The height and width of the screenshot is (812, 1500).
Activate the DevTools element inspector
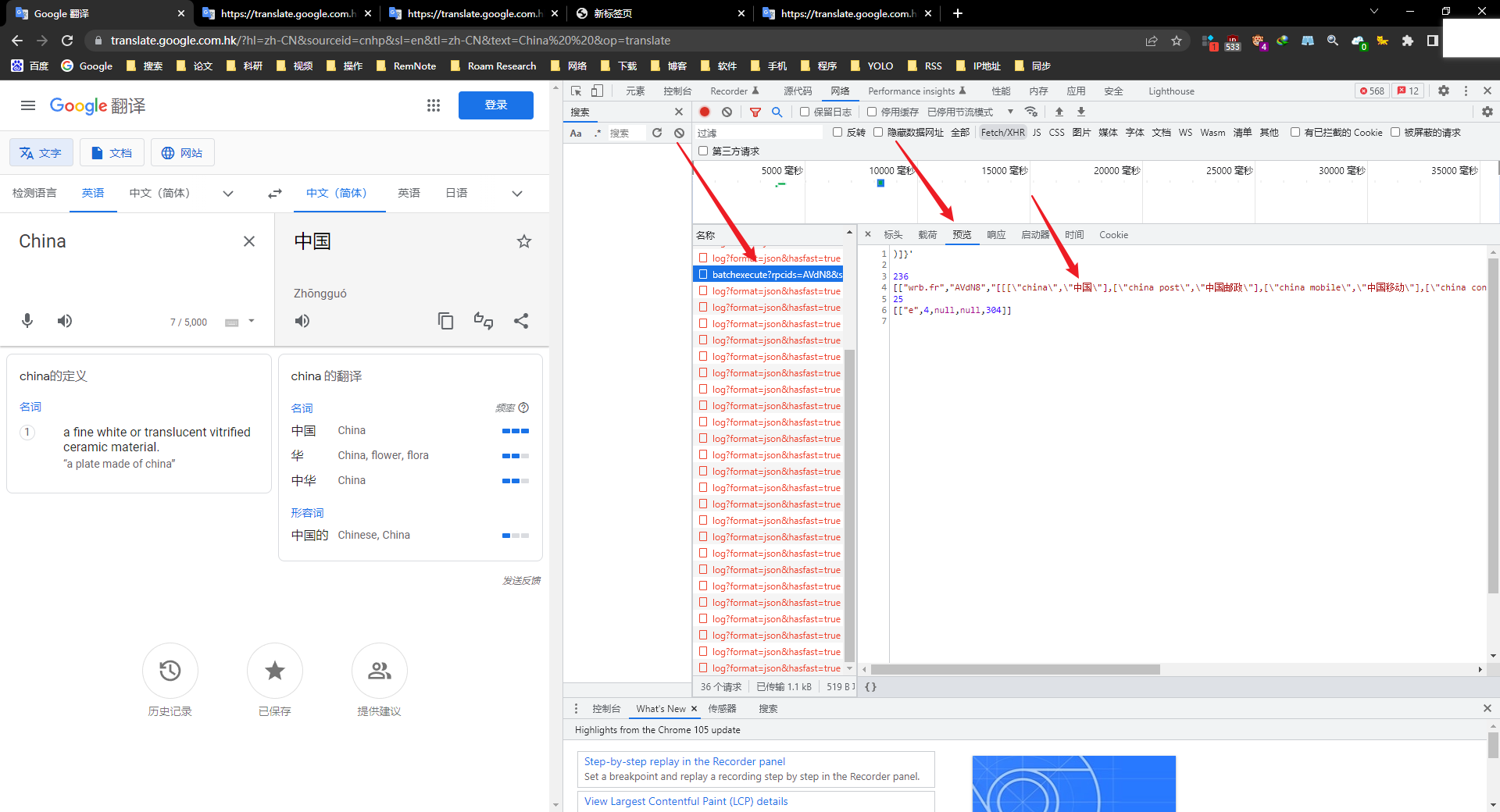coord(577,91)
